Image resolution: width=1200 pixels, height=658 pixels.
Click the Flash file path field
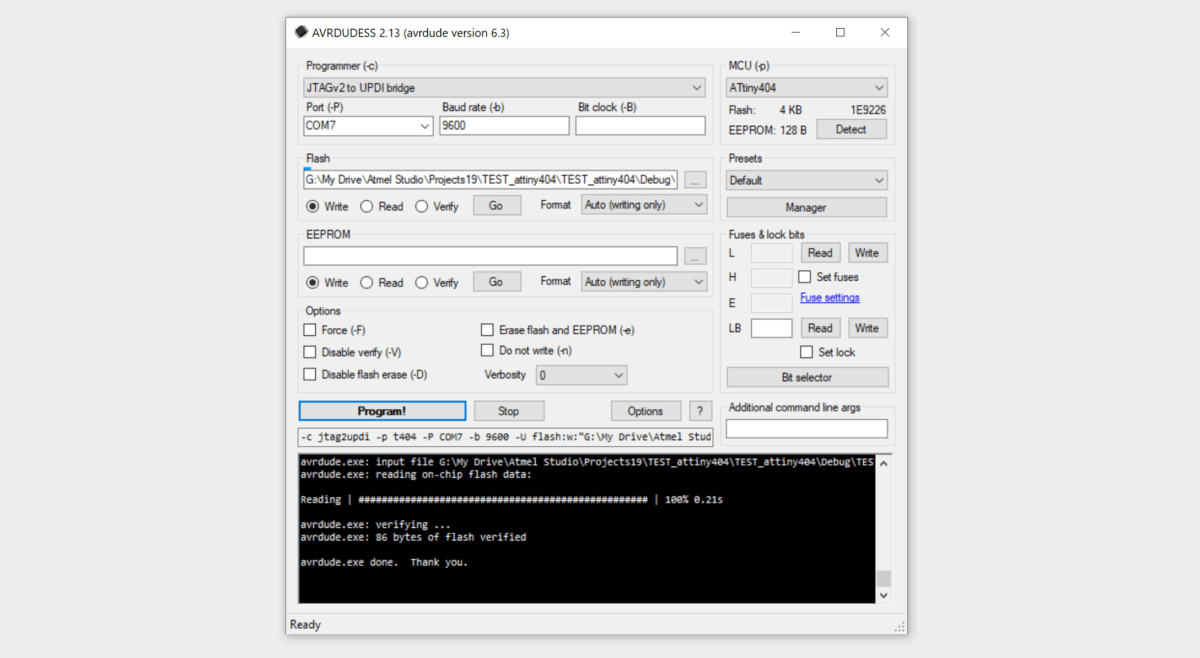coord(491,180)
